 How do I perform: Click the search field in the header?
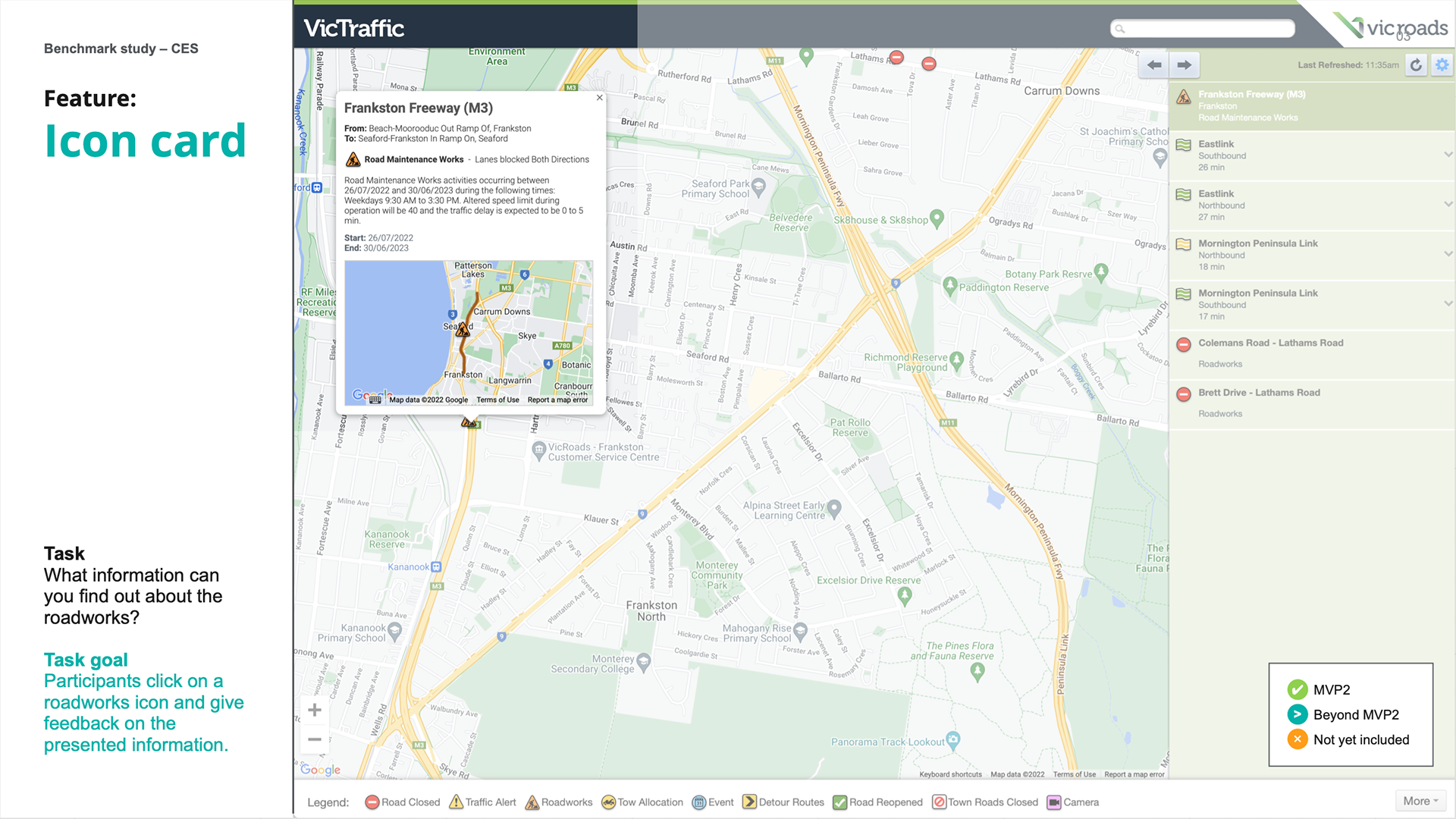coord(1202,29)
